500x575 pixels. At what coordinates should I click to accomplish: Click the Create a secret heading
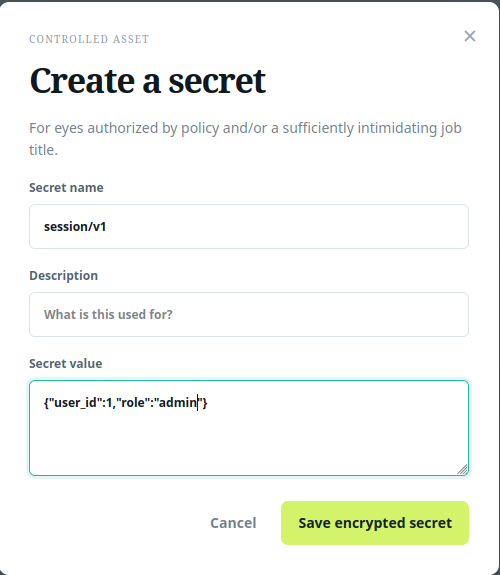pos(148,81)
